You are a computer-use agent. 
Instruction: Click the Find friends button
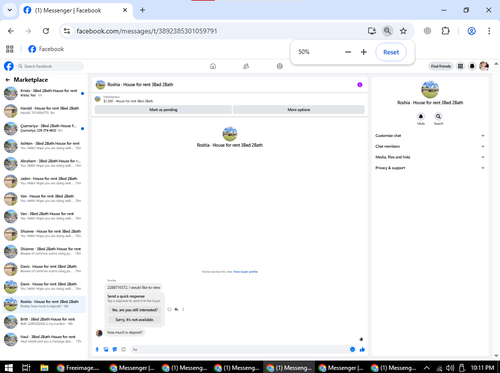coord(441,66)
